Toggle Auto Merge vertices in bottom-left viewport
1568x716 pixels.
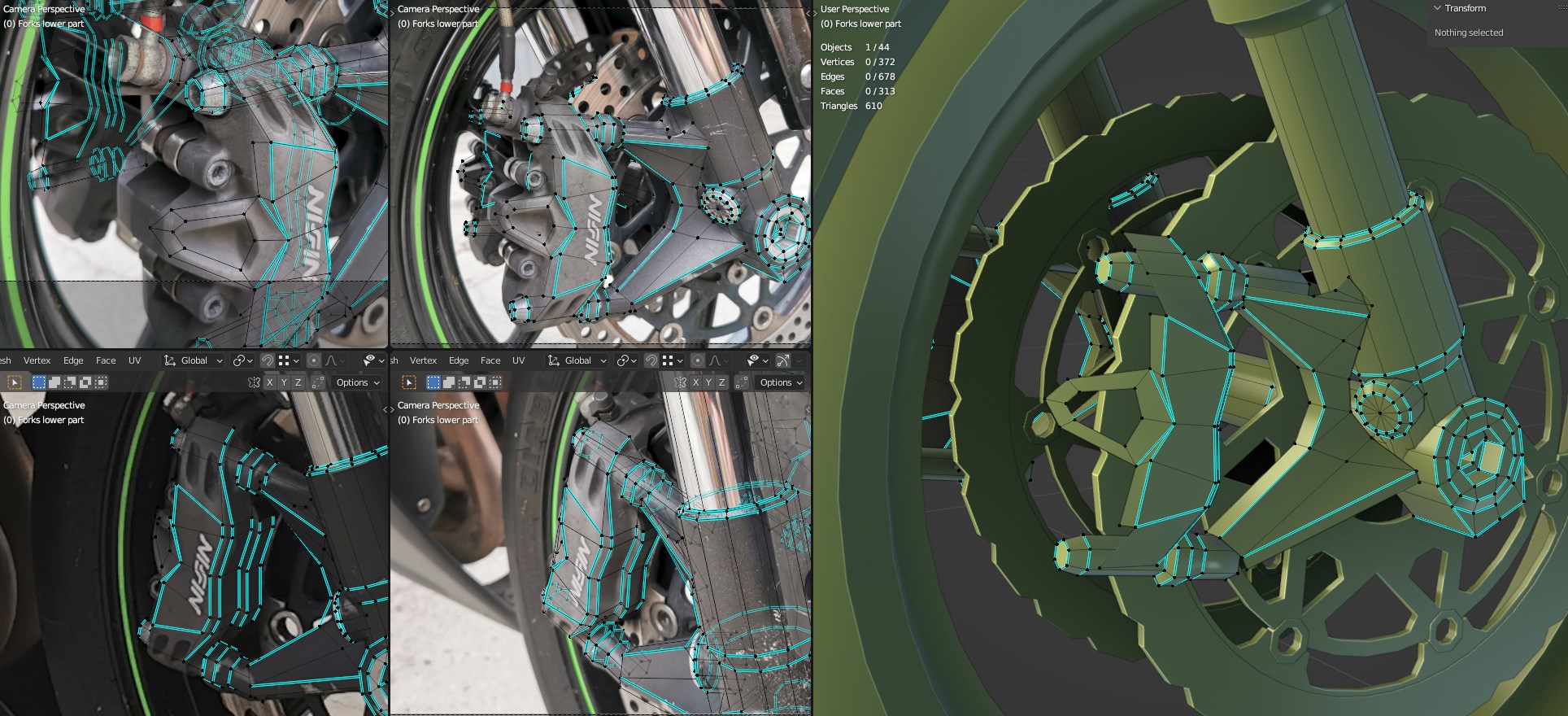click(318, 382)
